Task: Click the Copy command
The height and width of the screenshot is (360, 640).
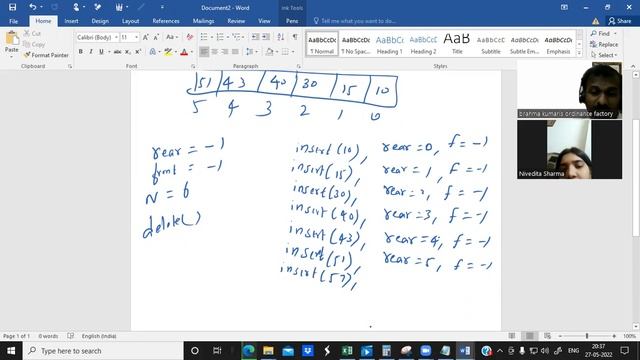Action: tap(34, 44)
